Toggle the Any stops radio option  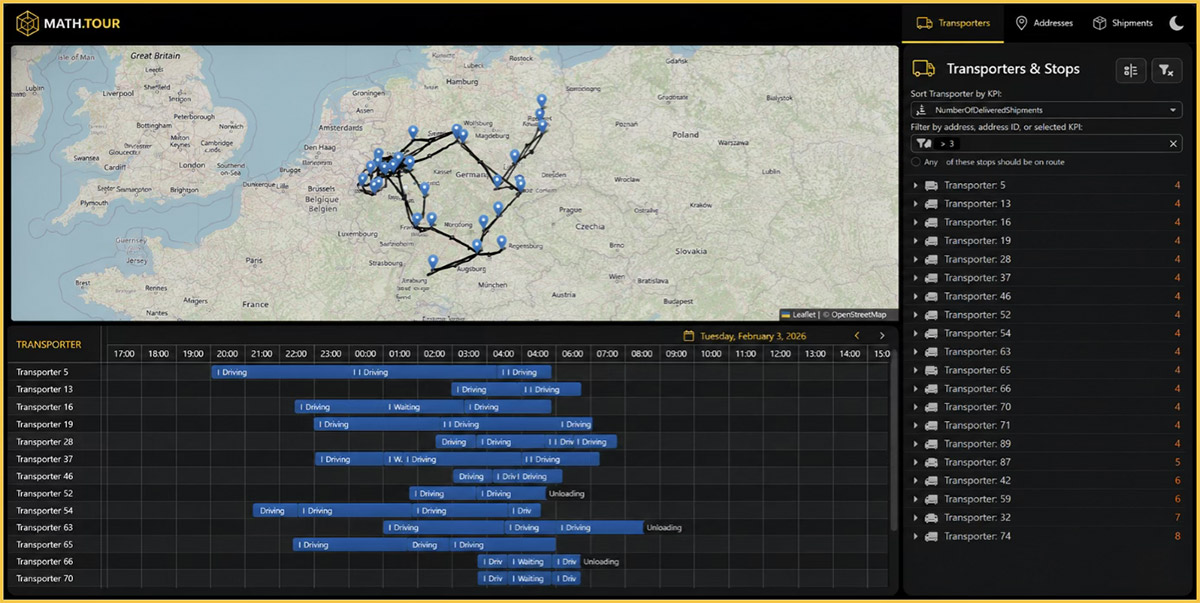(x=916, y=162)
